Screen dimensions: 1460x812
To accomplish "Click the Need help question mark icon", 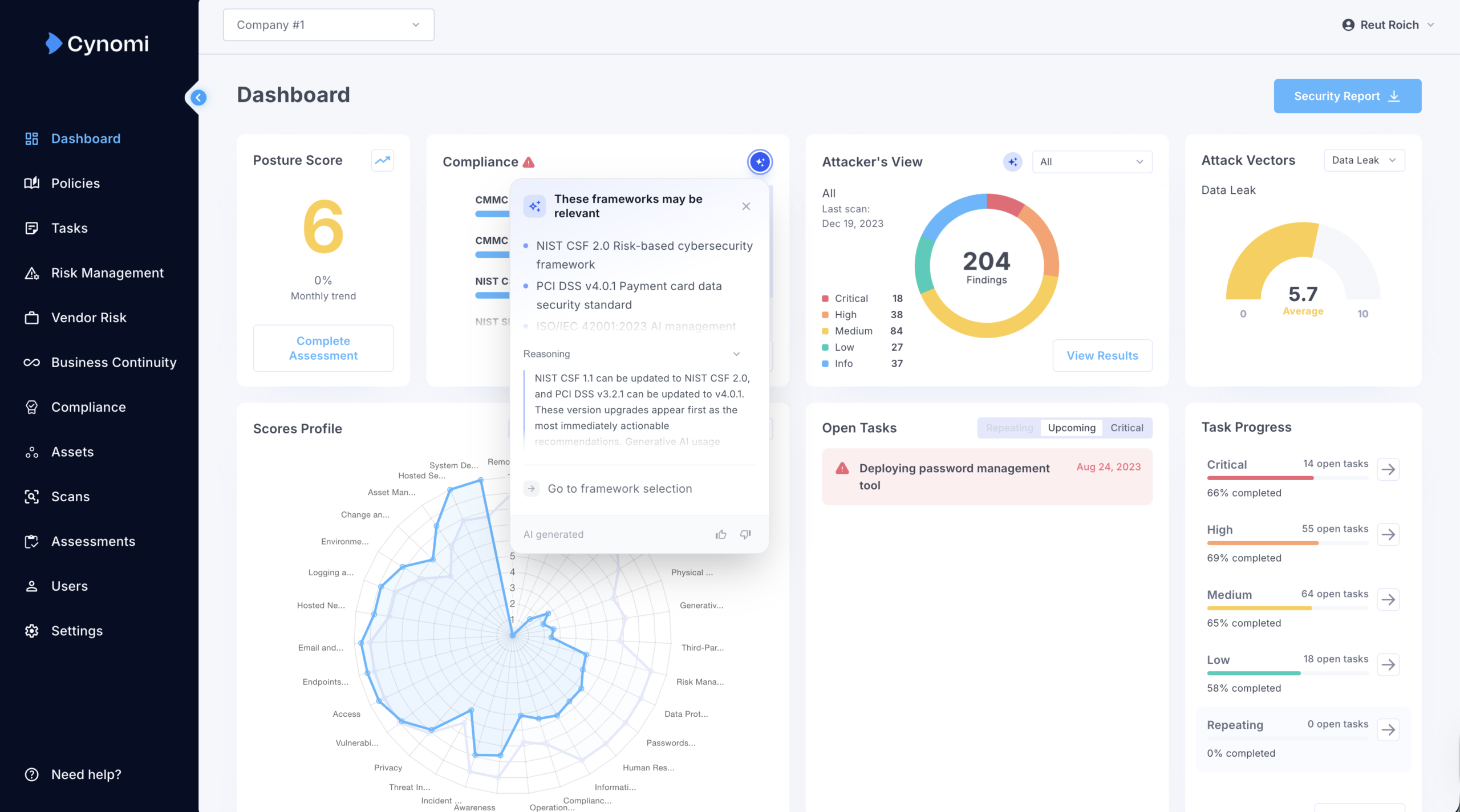I will click(x=32, y=774).
